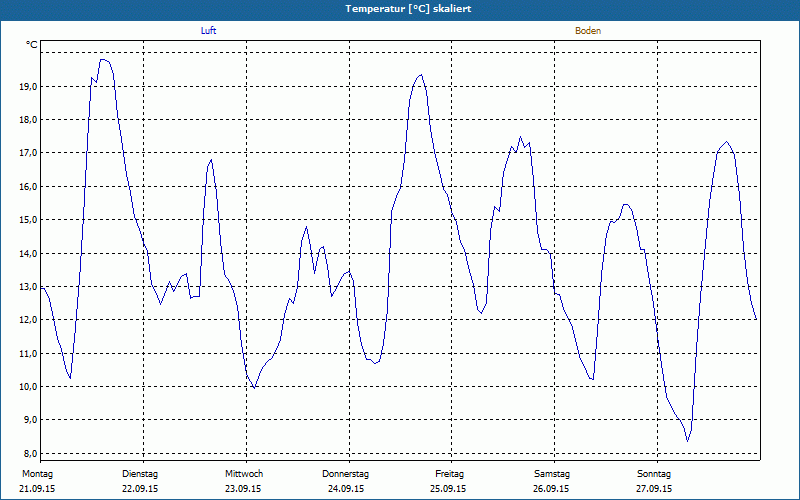
Task: Click the Tuesday peak of the curve
Action: tap(211, 160)
